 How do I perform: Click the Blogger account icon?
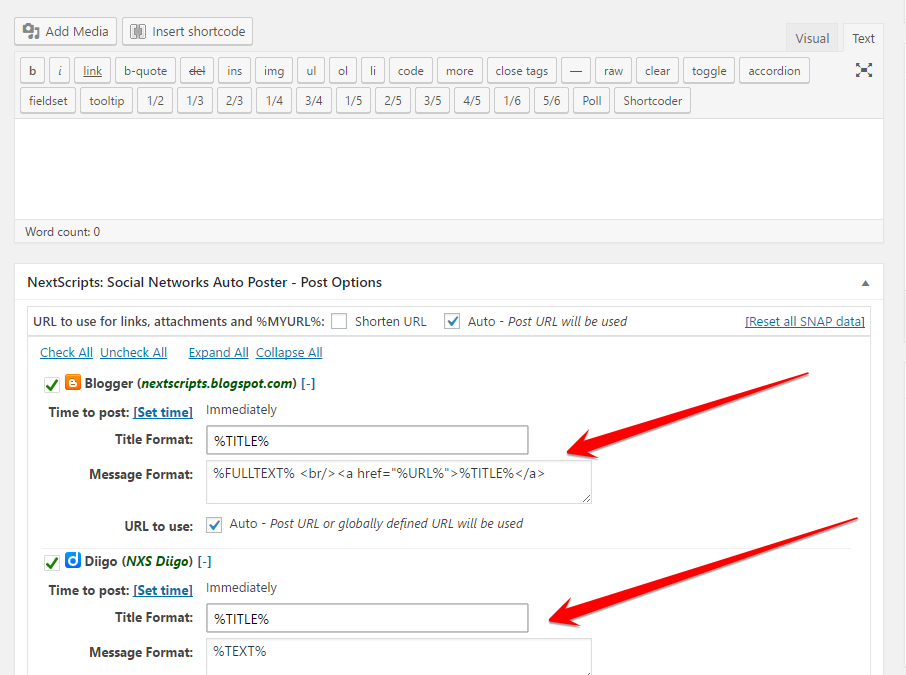(x=73, y=383)
